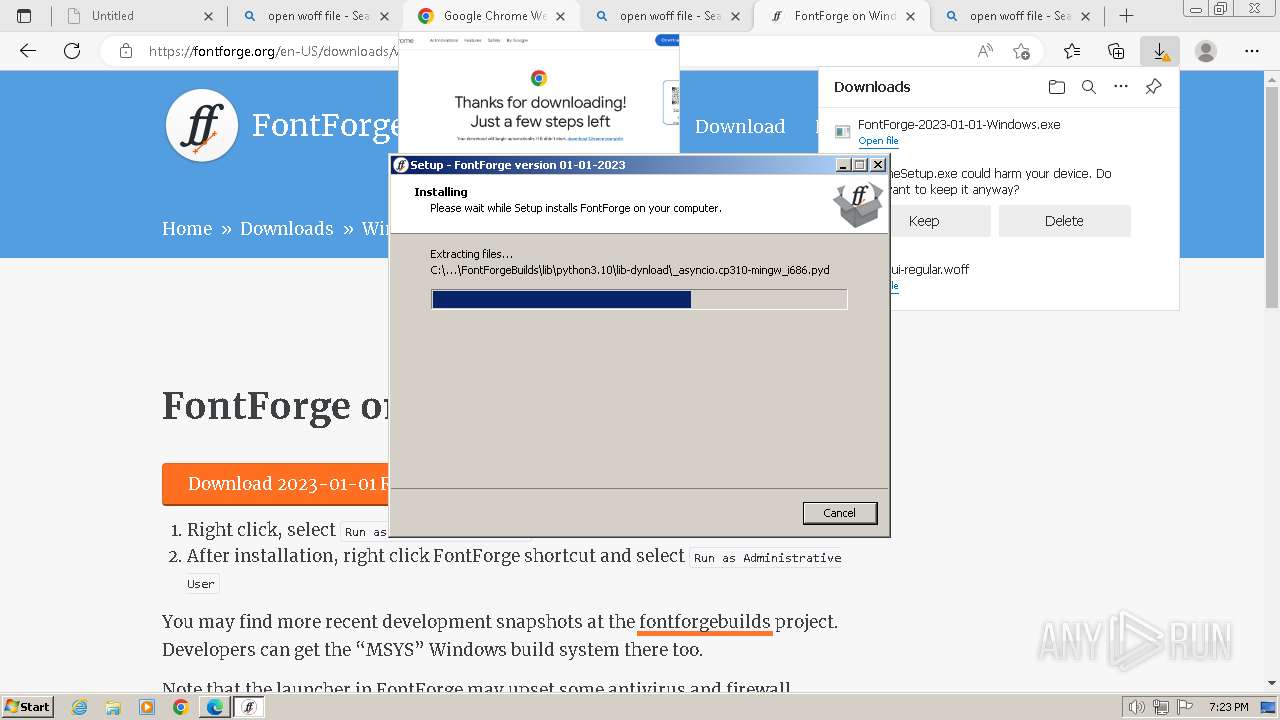Click the orange Download 2023-01-01 button

click(276, 484)
